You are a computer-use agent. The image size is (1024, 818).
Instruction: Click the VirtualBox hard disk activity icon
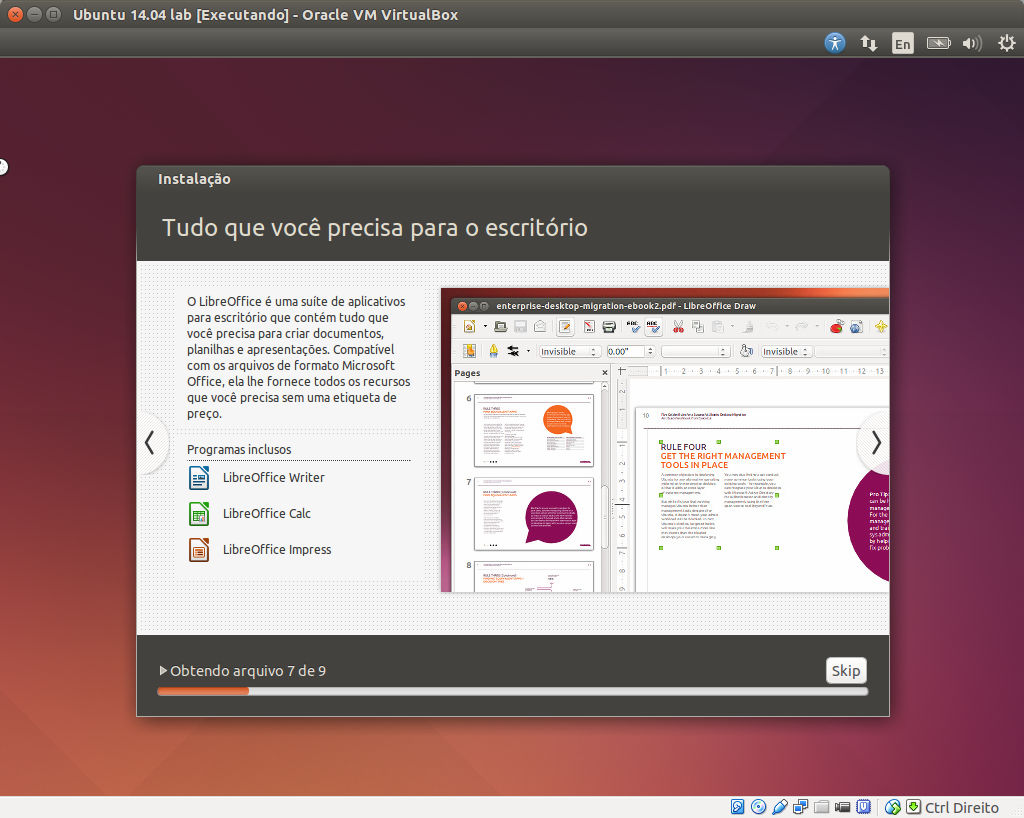tap(737, 807)
